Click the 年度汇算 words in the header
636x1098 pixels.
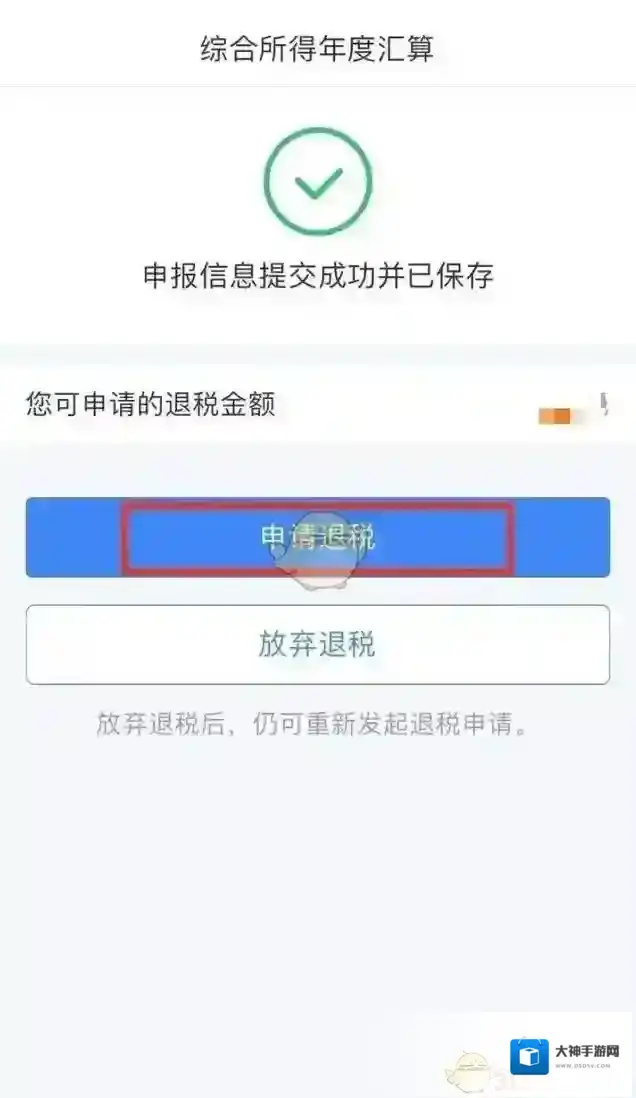coord(376,49)
